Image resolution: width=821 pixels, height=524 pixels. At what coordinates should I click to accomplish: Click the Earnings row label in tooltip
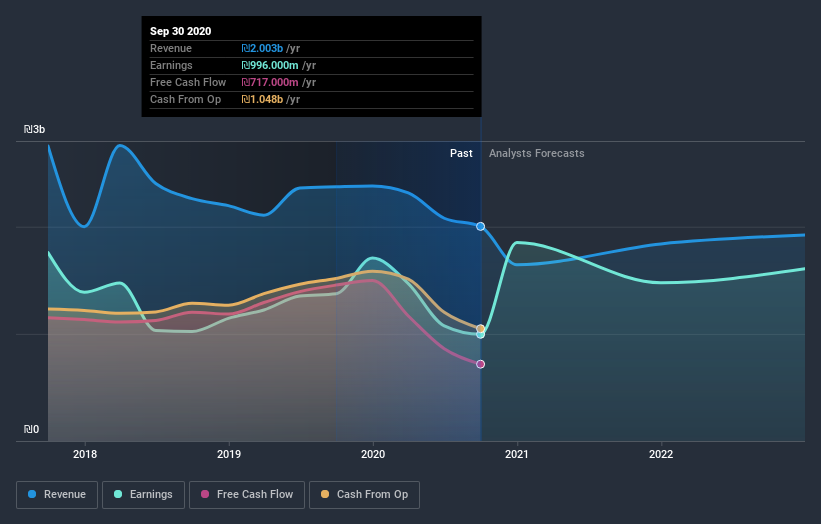(x=171, y=65)
